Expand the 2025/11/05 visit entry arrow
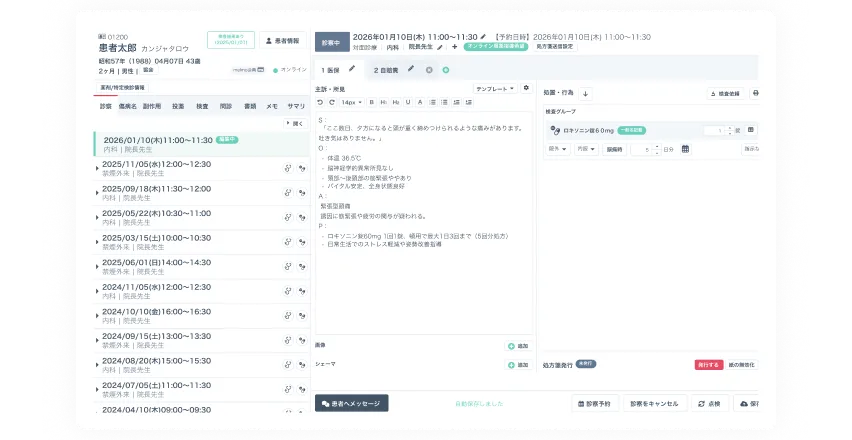Image resolution: width=852 pixels, height=440 pixels. tap(97, 168)
